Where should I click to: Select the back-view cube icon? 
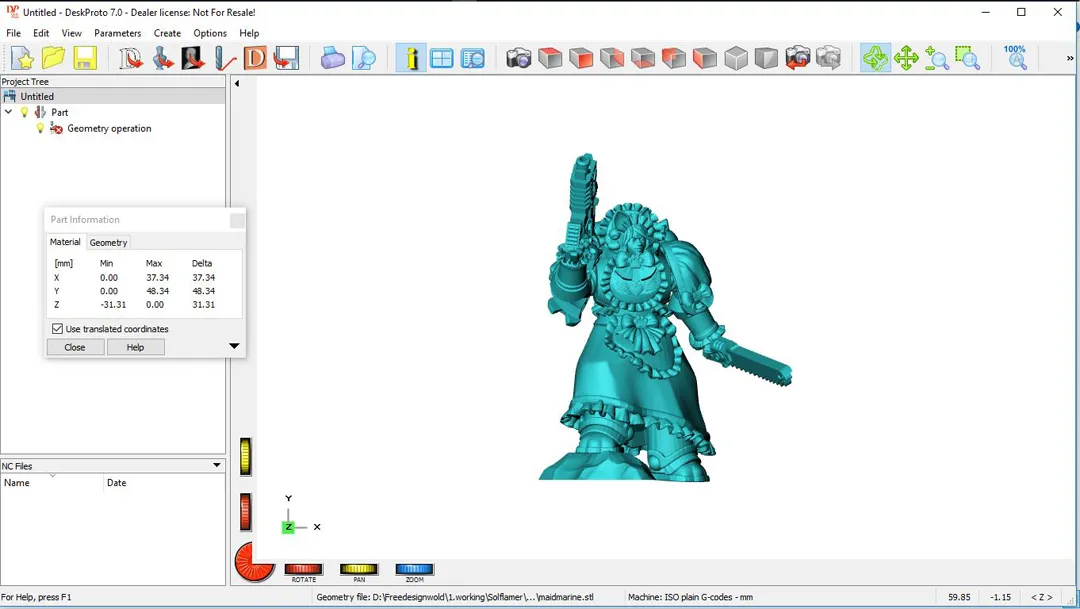point(674,59)
